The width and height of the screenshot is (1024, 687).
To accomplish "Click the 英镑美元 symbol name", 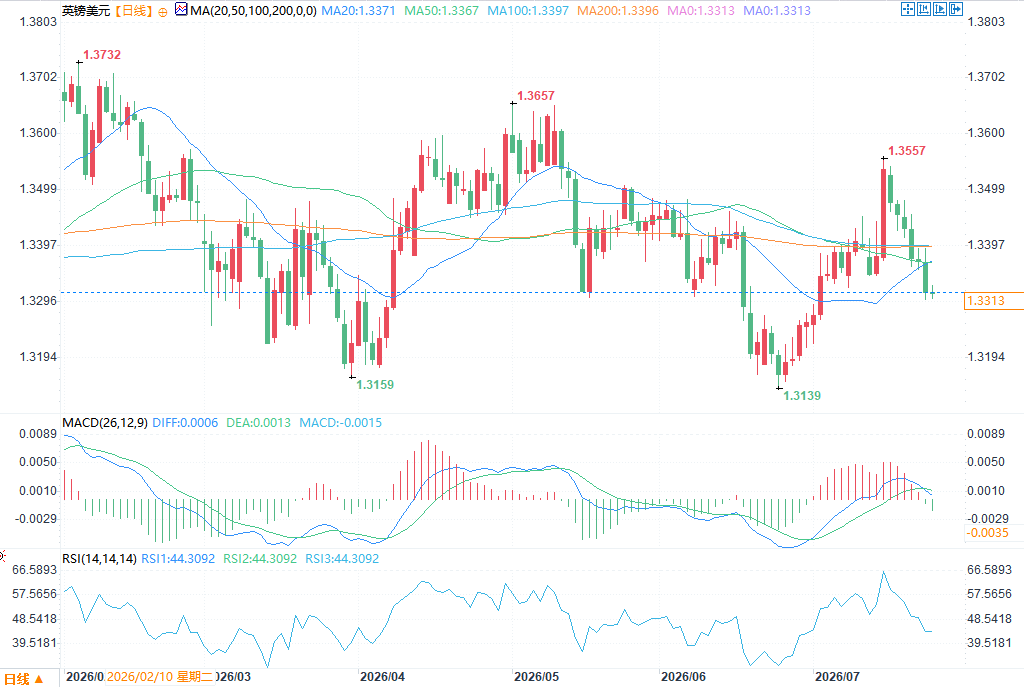I will click(x=86, y=11).
